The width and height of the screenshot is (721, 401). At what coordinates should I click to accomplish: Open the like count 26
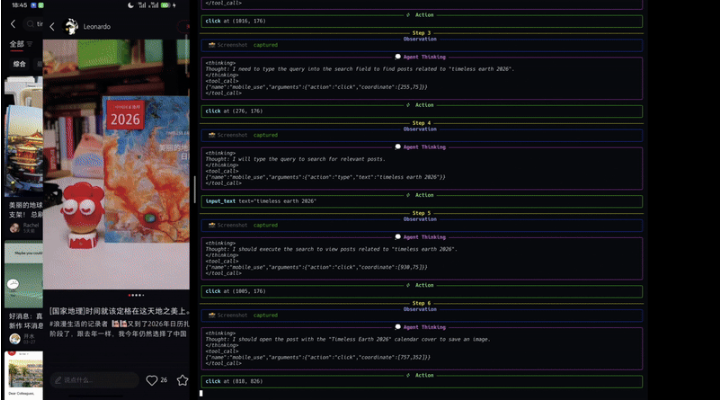(164, 380)
